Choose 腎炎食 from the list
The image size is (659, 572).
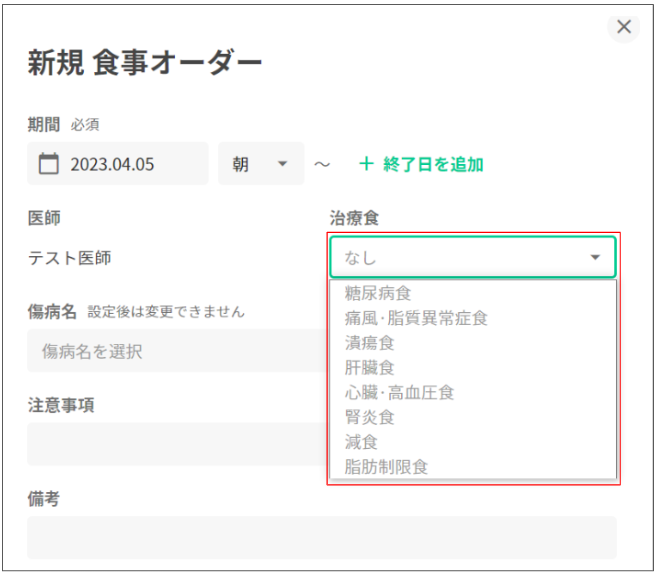pos(369,417)
